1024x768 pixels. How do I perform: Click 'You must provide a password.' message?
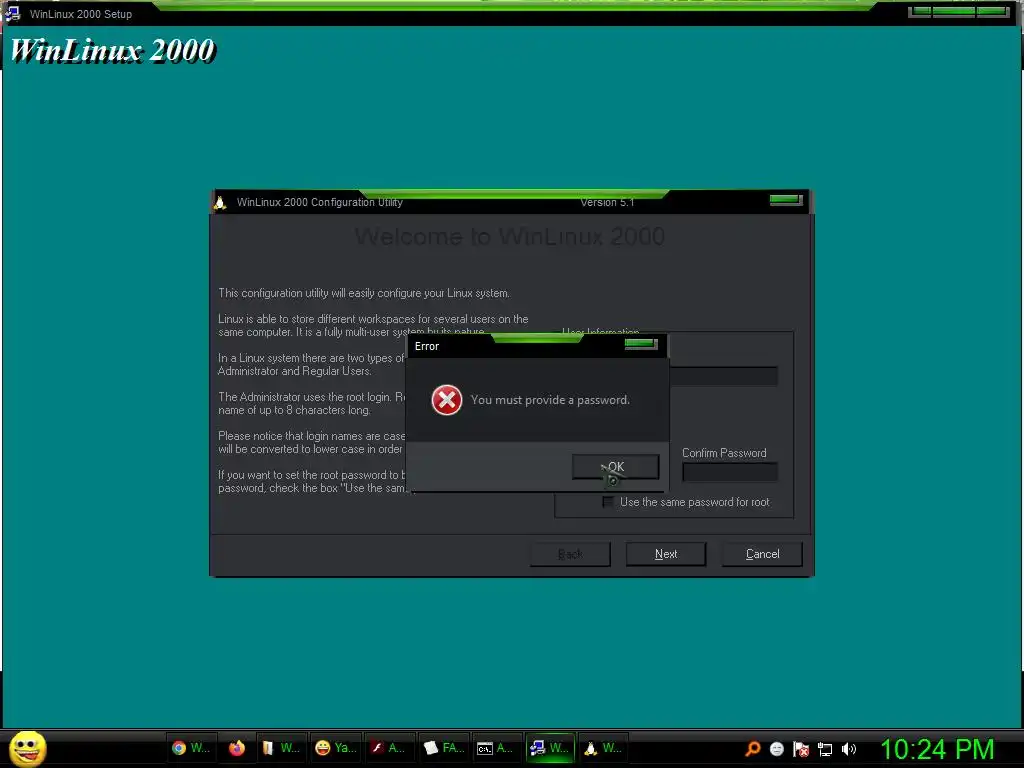coord(550,400)
